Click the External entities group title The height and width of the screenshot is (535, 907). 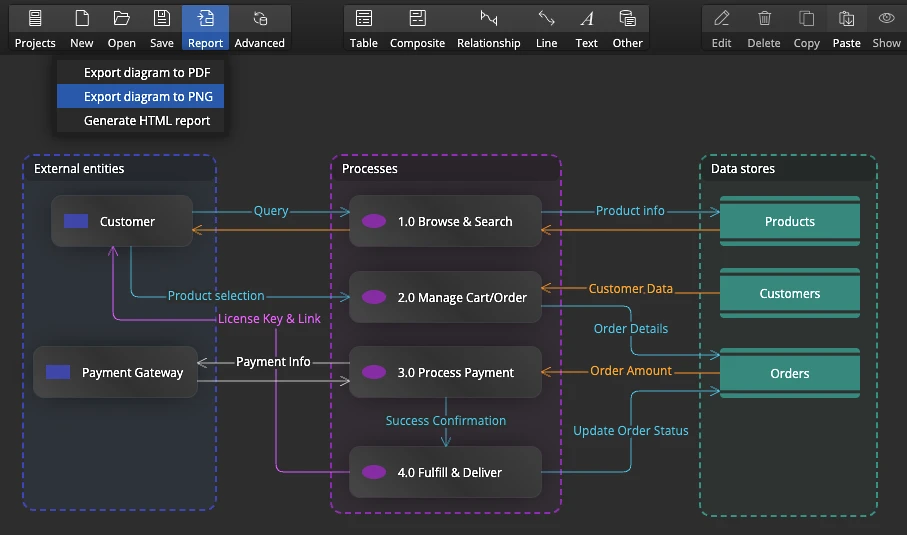point(79,168)
